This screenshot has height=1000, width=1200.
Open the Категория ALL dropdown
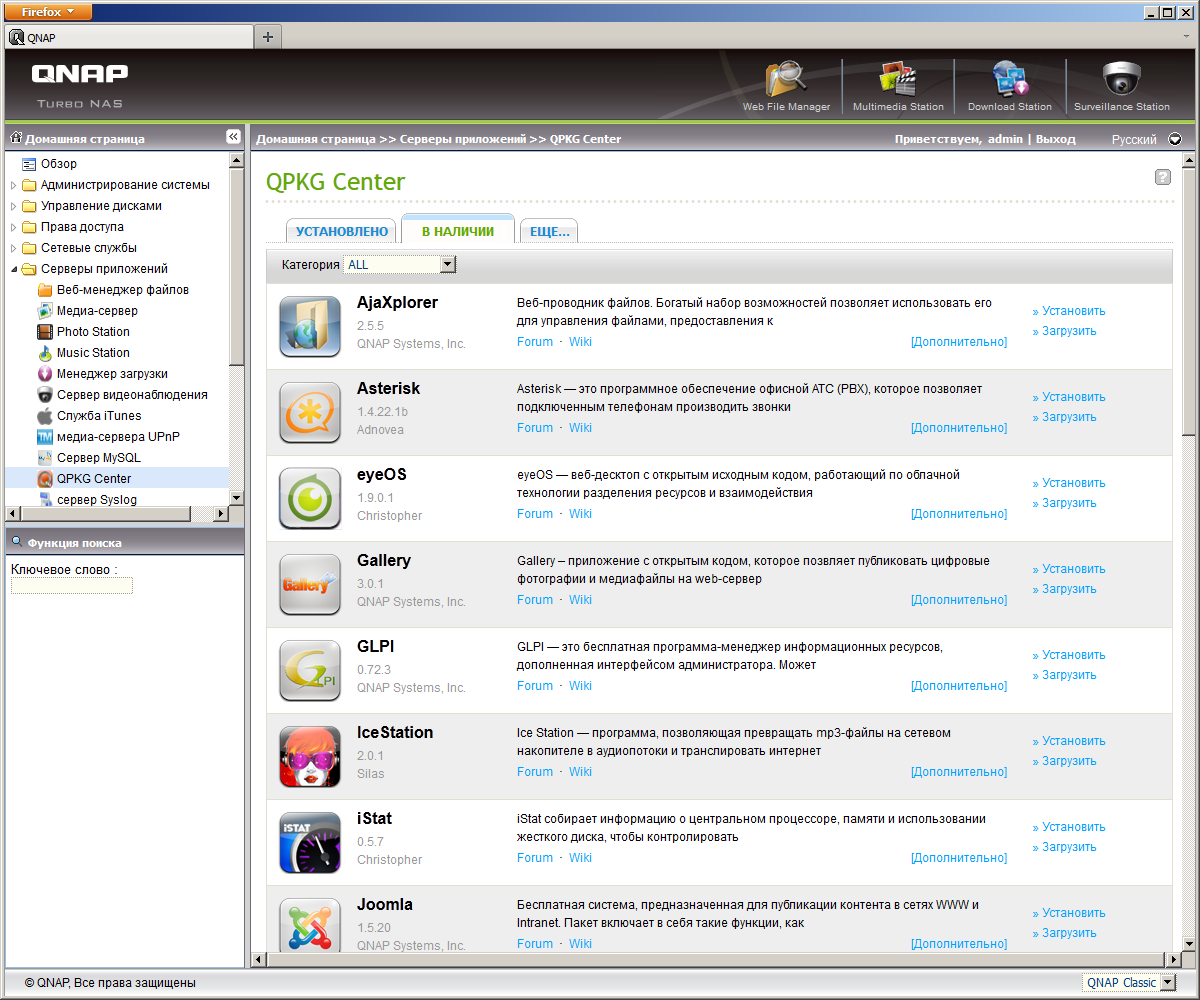click(400, 265)
